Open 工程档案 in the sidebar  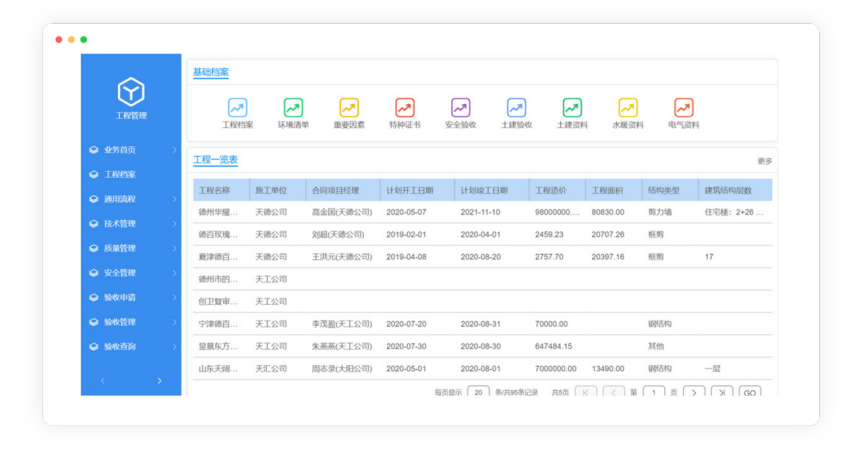[x=120, y=174]
